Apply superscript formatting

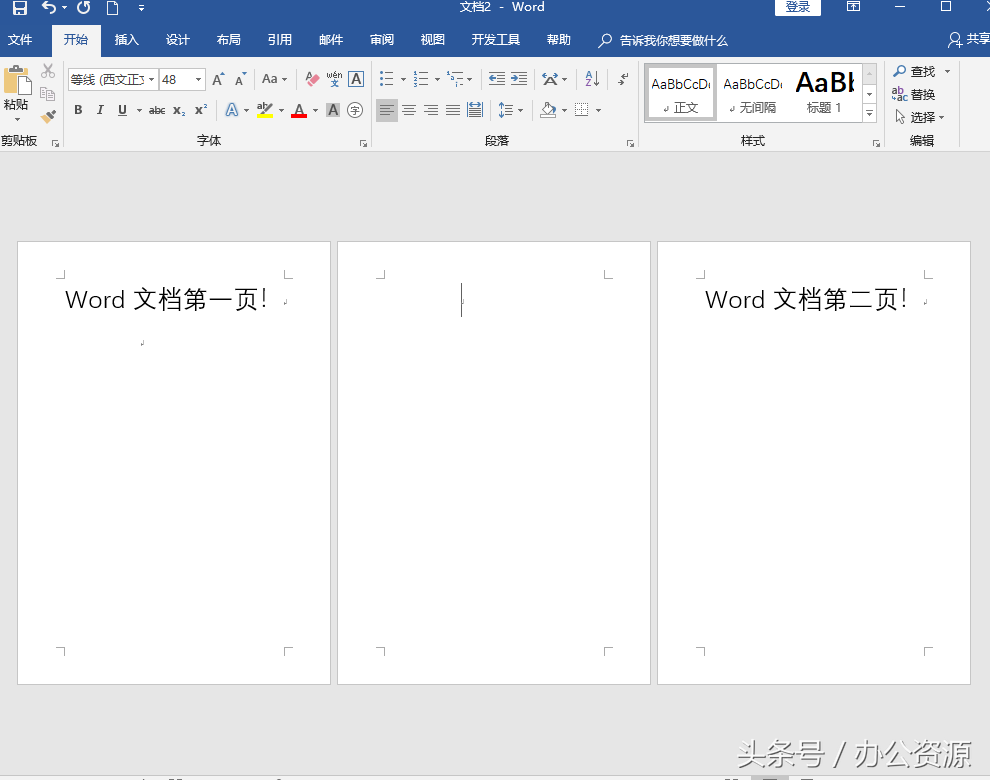click(201, 110)
